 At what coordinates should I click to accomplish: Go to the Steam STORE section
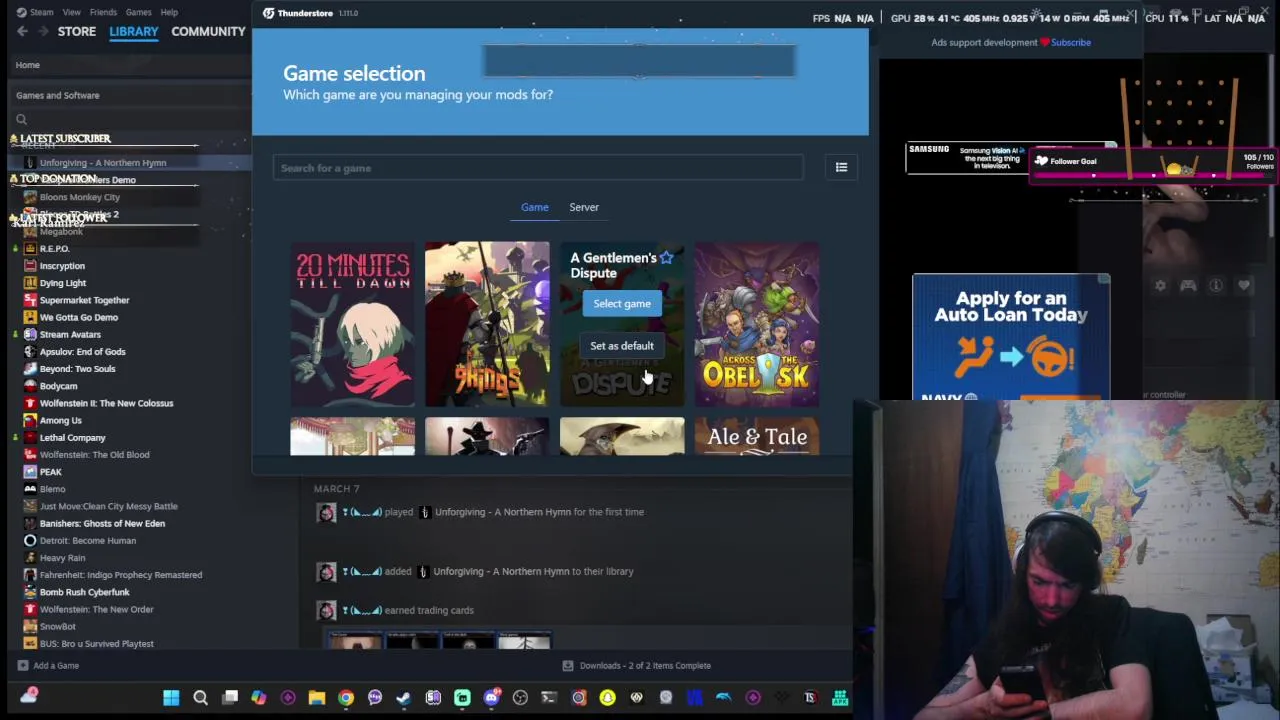tap(77, 31)
